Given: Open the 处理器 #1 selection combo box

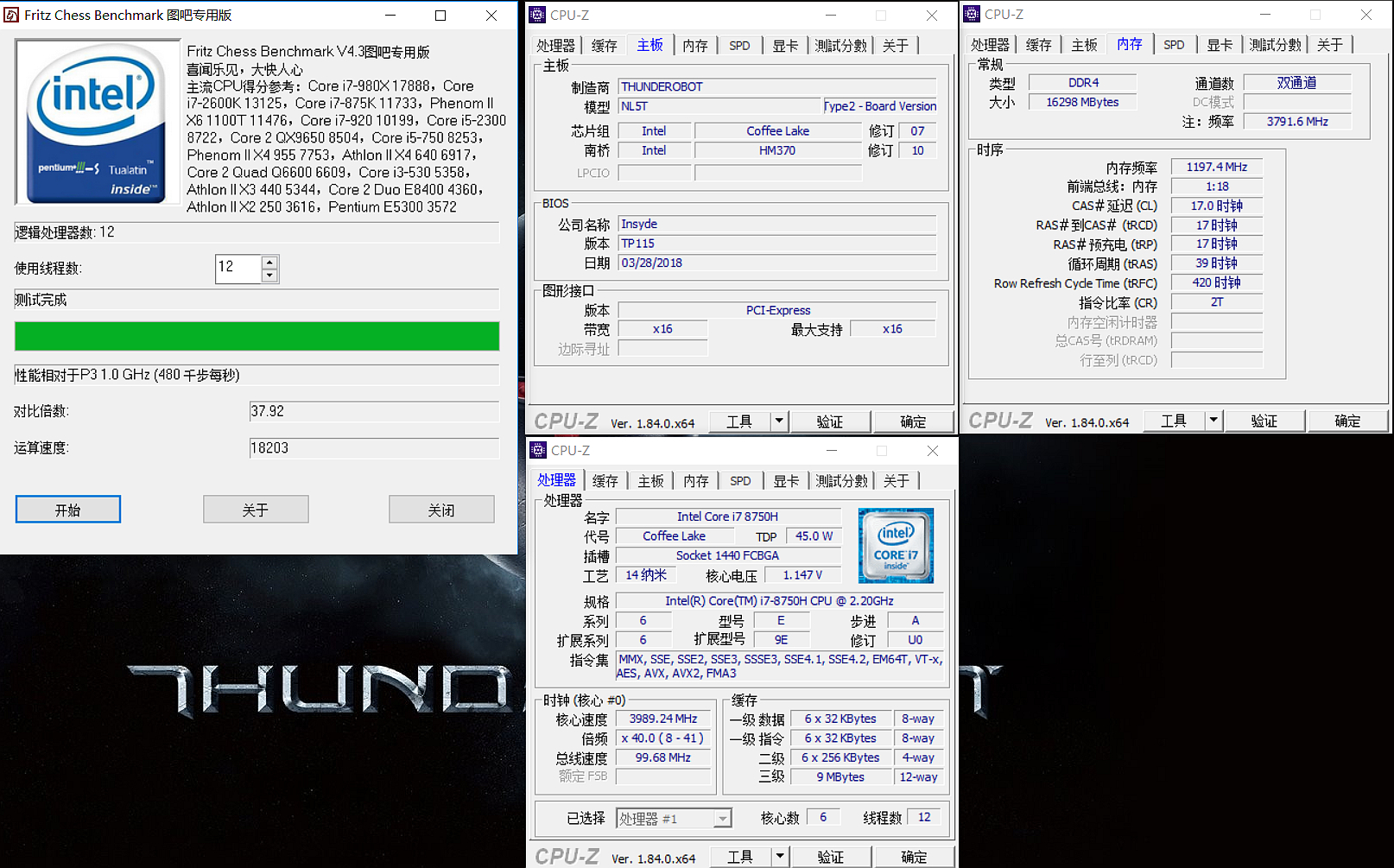Looking at the screenshot, I should [x=674, y=818].
